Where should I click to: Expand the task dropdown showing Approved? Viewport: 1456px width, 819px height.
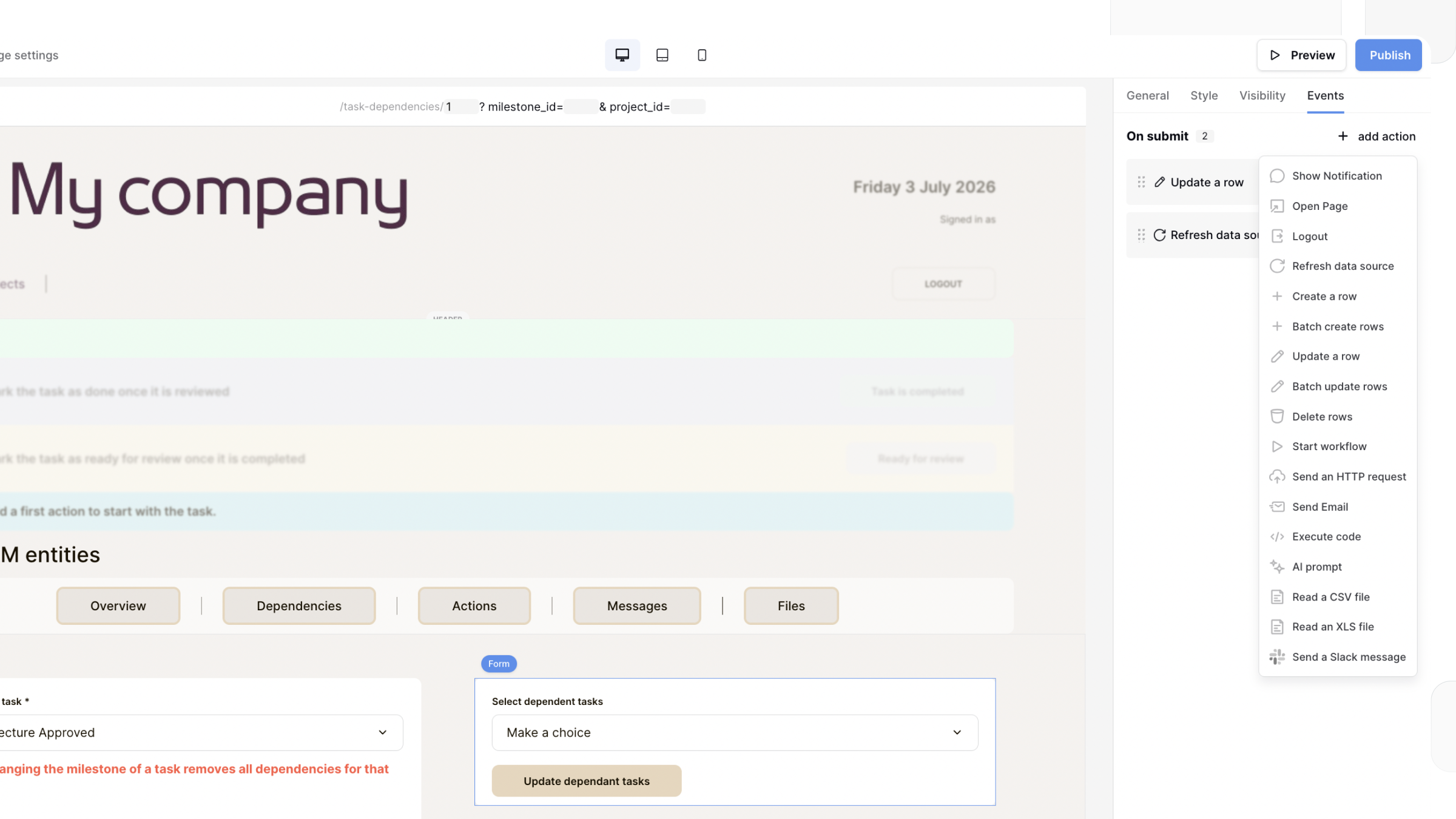[201, 733]
